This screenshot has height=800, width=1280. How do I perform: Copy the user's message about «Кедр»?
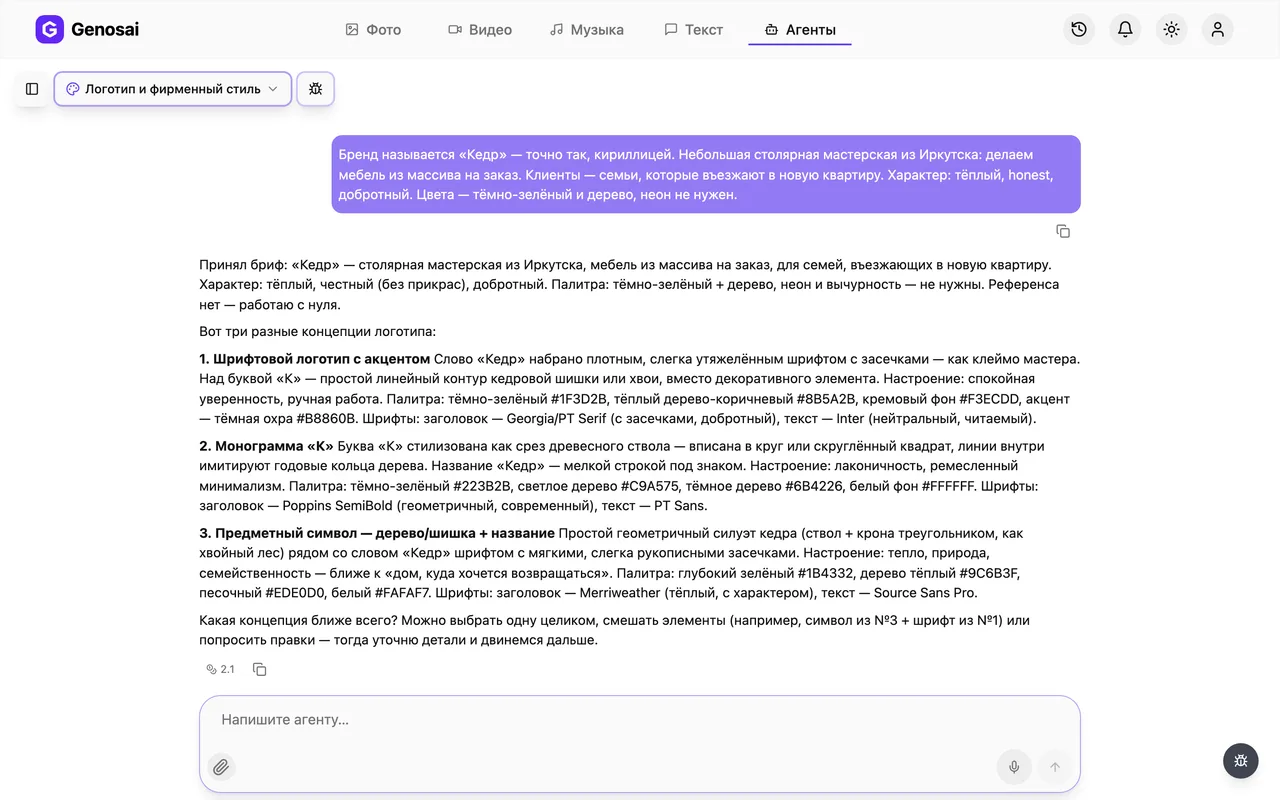click(1063, 231)
